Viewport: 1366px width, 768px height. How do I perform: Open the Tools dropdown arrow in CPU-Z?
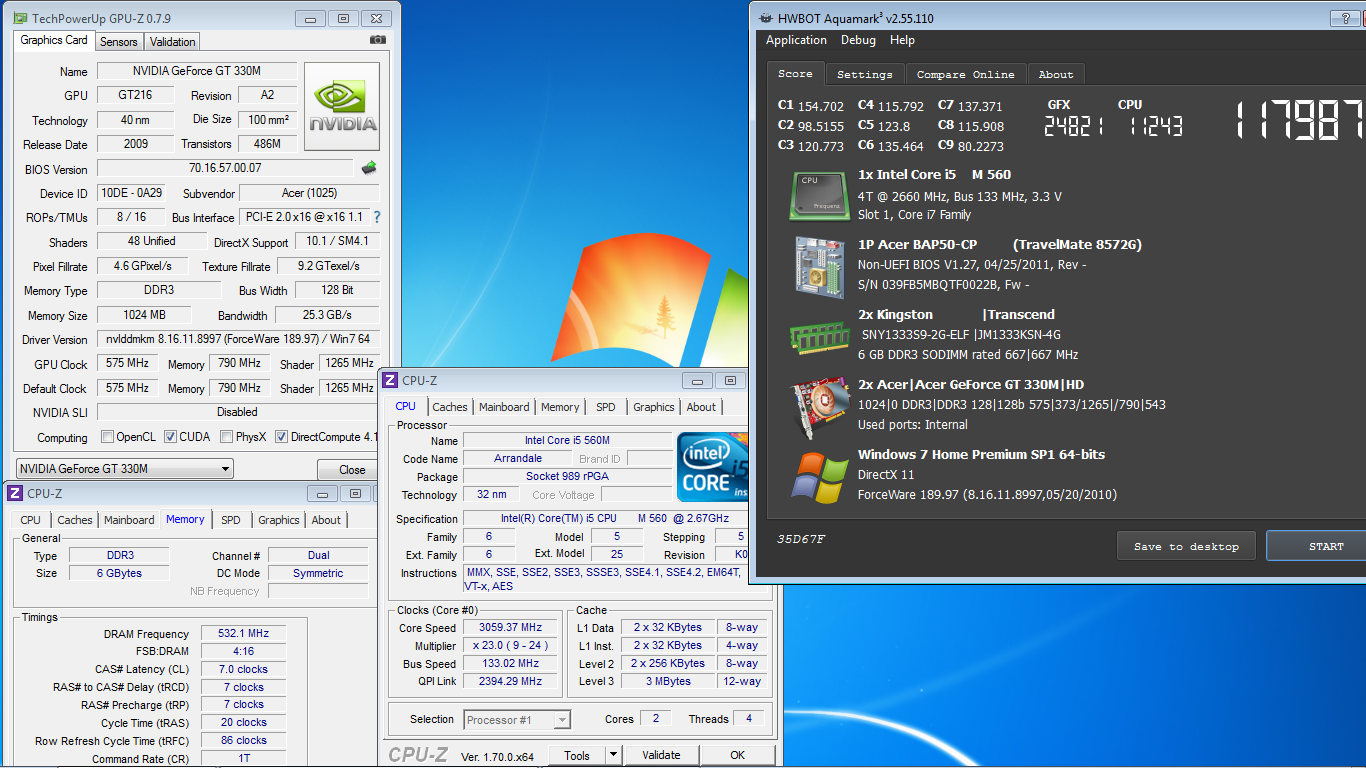tap(613, 755)
